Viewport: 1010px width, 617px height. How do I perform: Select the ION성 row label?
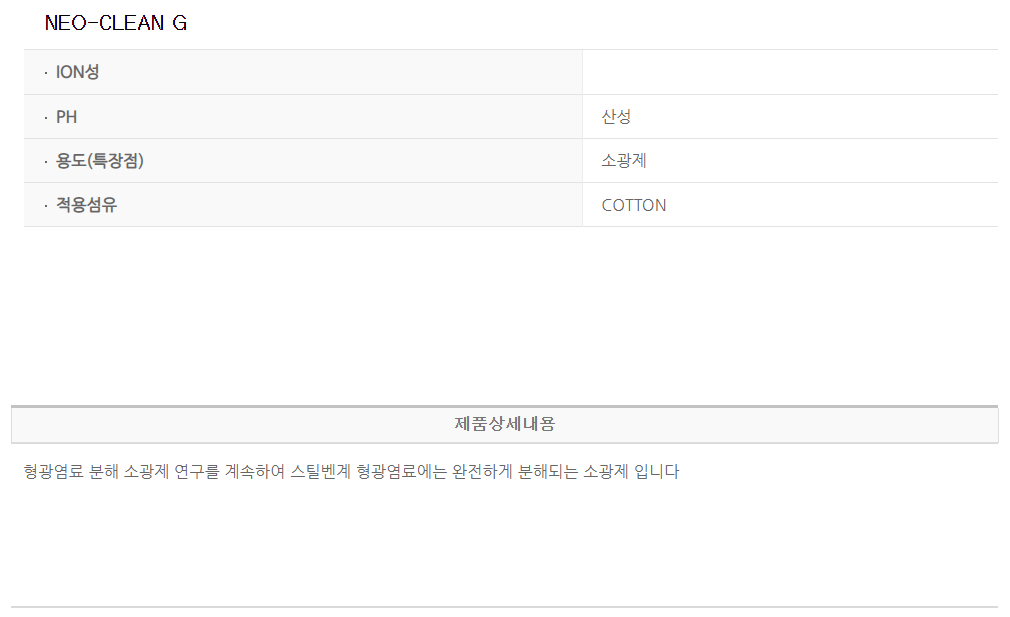click(77, 72)
